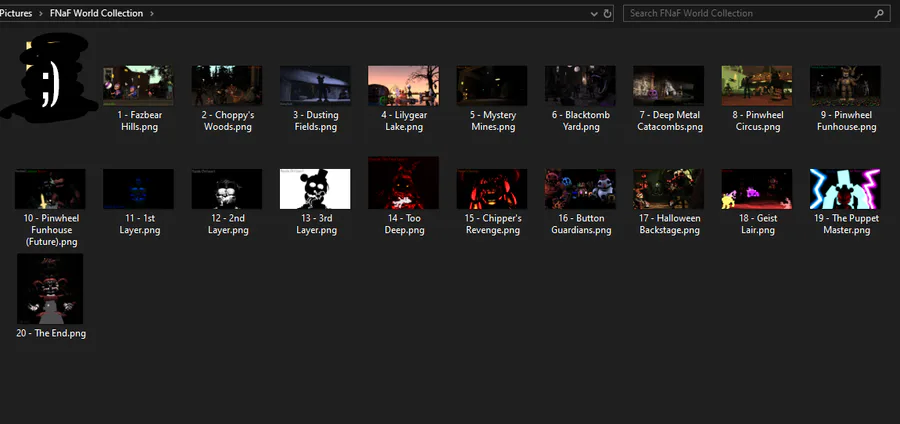Select 7 - Deep Metal Catacombs thumbnail
The height and width of the screenshot is (424, 900).
[669, 85]
